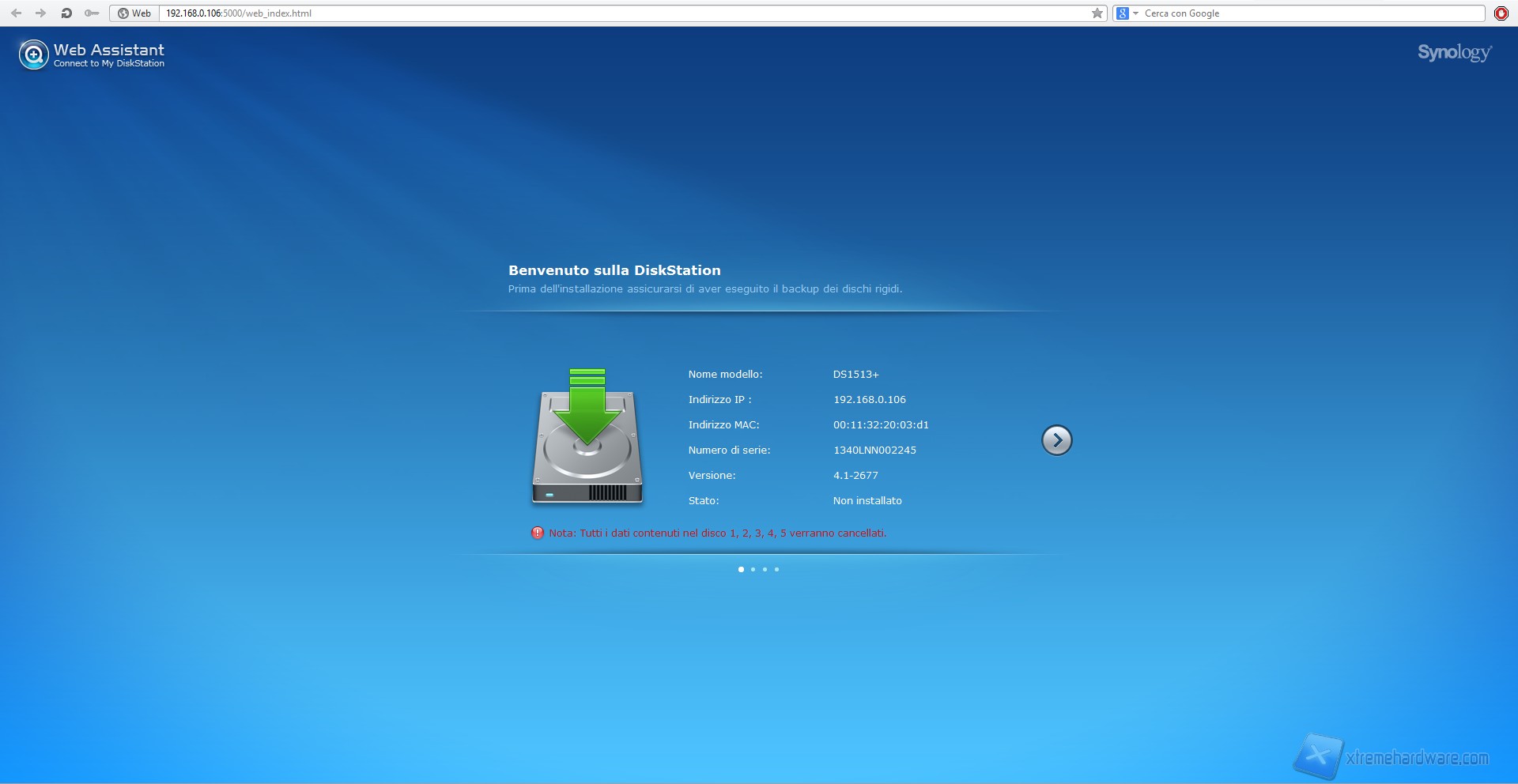Click the Web site badge in address bar

click(134, 13)
